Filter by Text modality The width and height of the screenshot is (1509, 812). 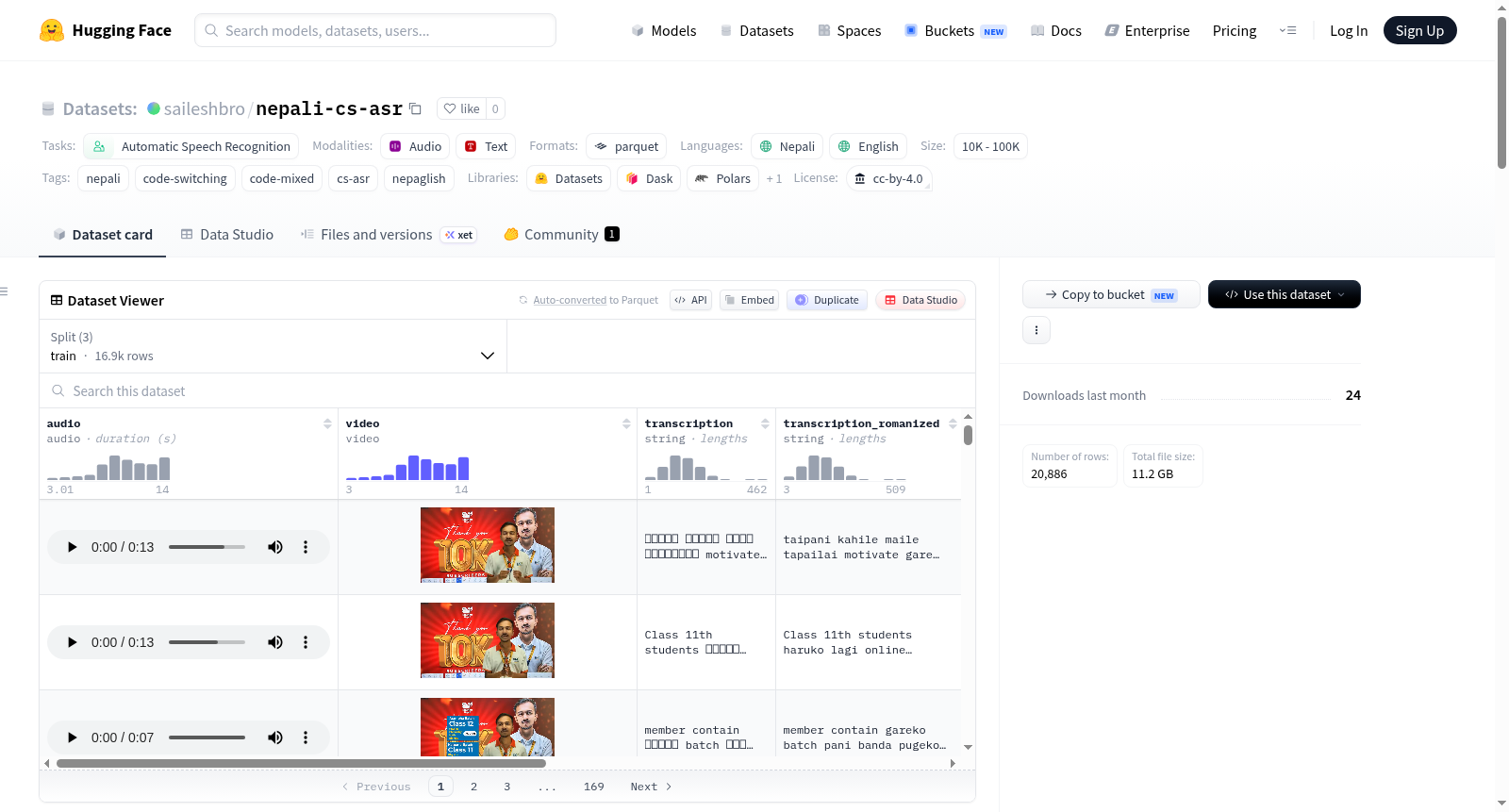click(486, 146)
